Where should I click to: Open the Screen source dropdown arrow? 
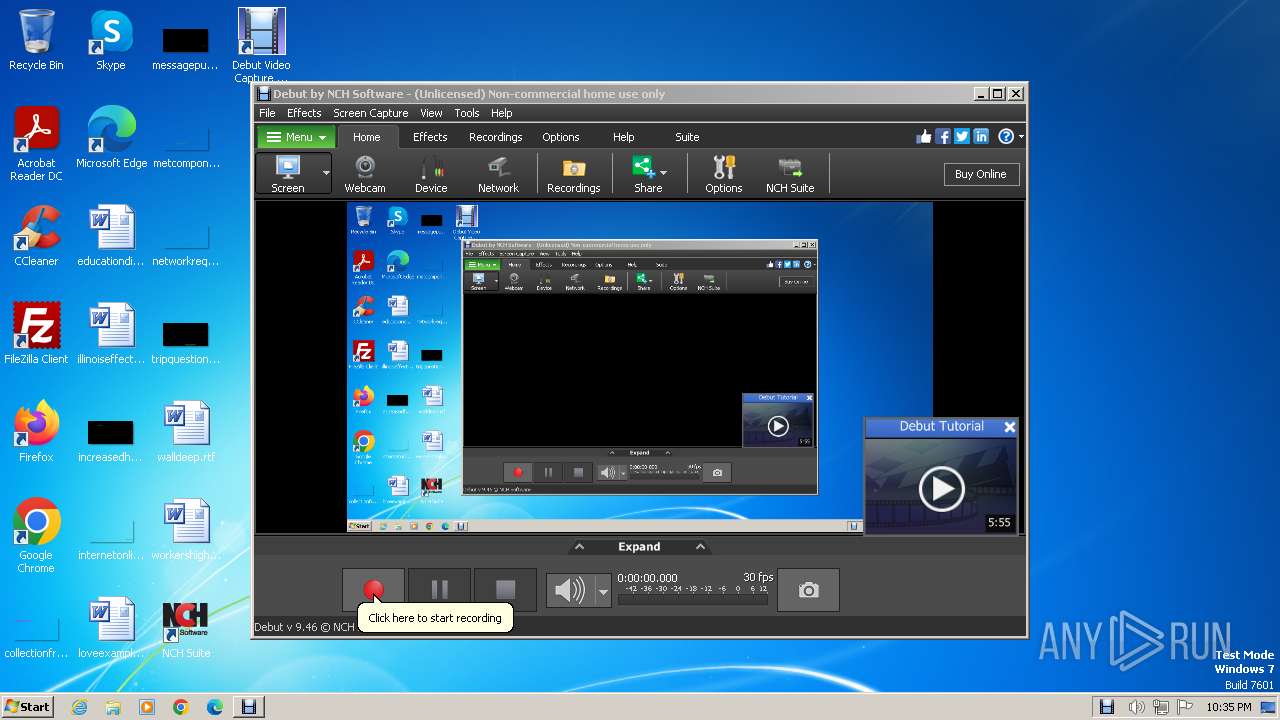(x=325, y=174)
